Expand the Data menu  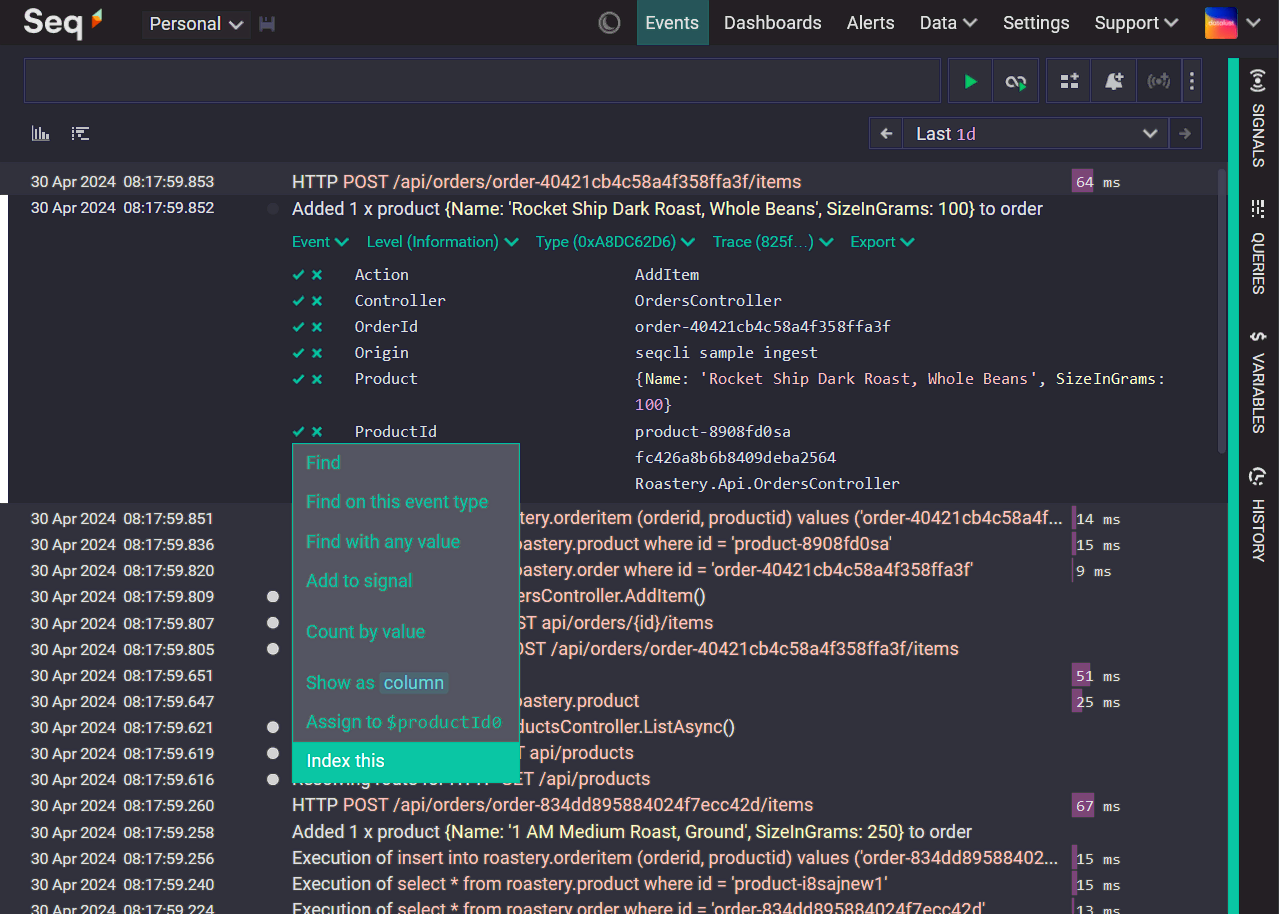948,23
